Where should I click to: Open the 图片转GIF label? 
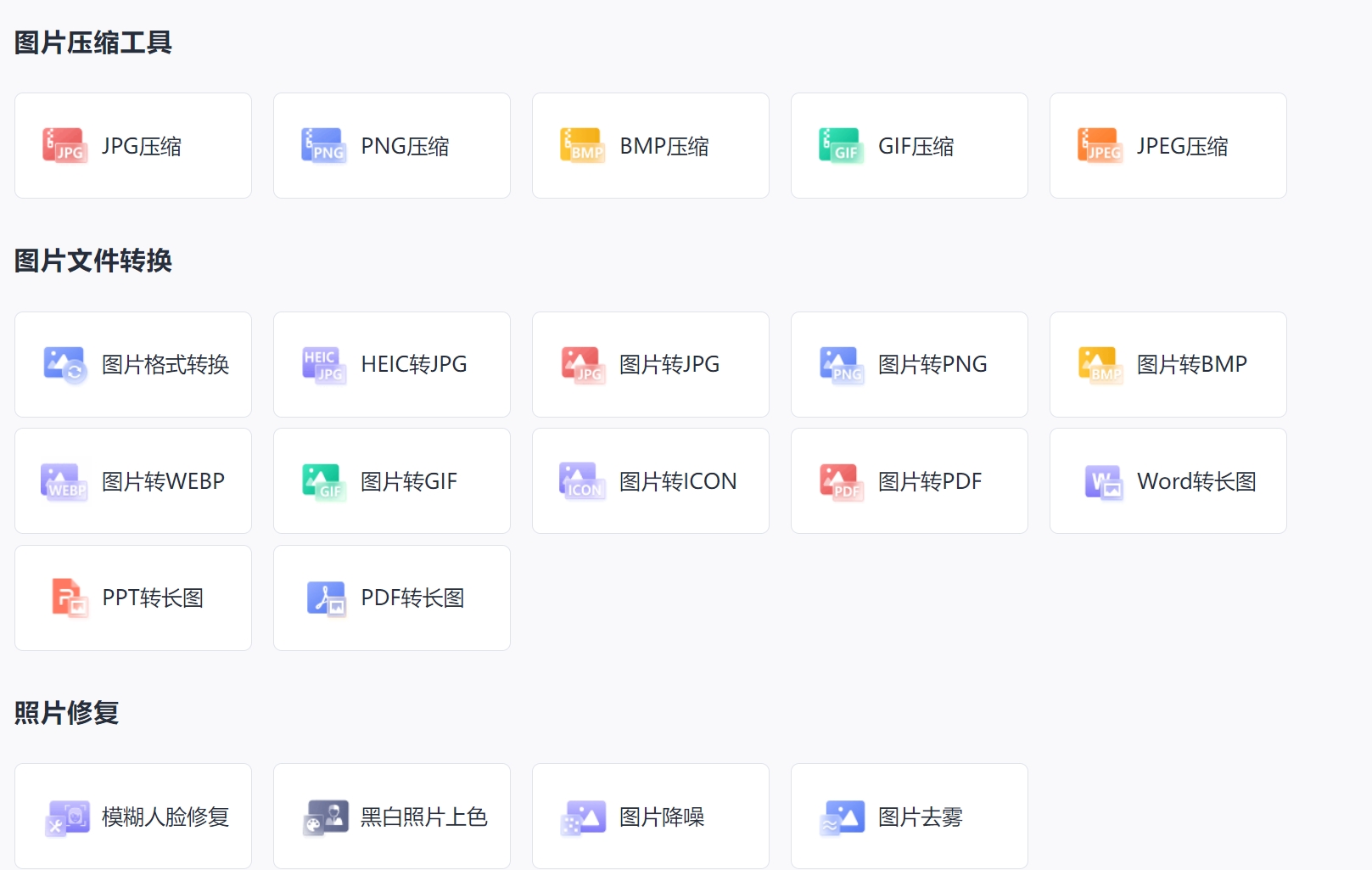(408, 481)
